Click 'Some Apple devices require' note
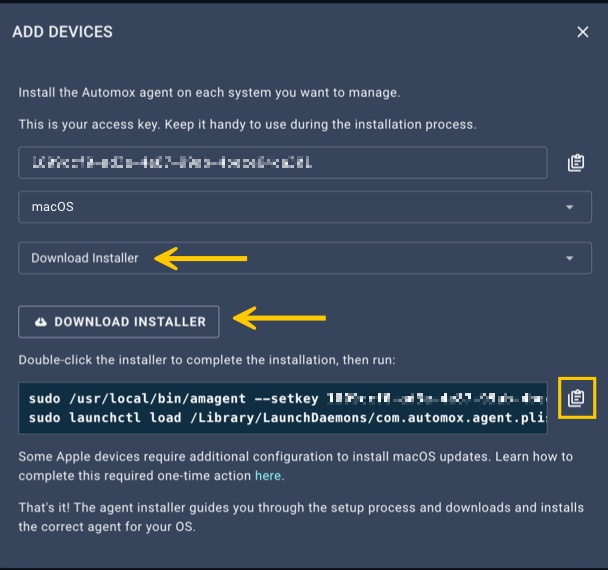Screen dimensions: 608x570 (x=296, y=466)
